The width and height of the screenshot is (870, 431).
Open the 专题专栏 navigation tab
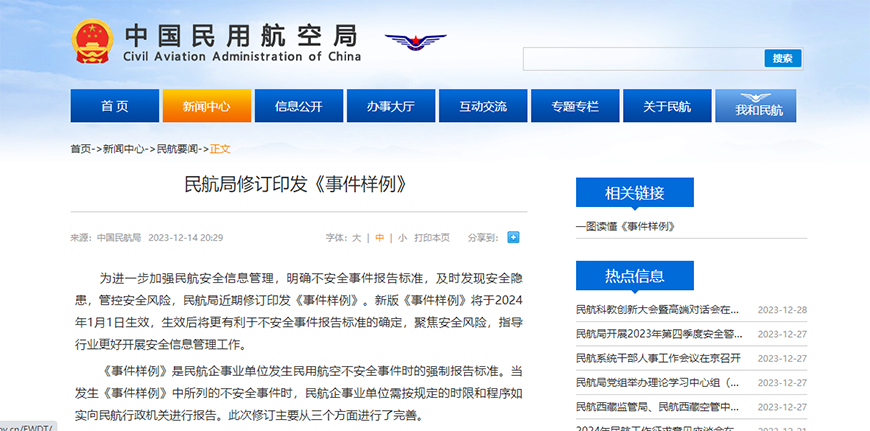[x=575, y=106]
